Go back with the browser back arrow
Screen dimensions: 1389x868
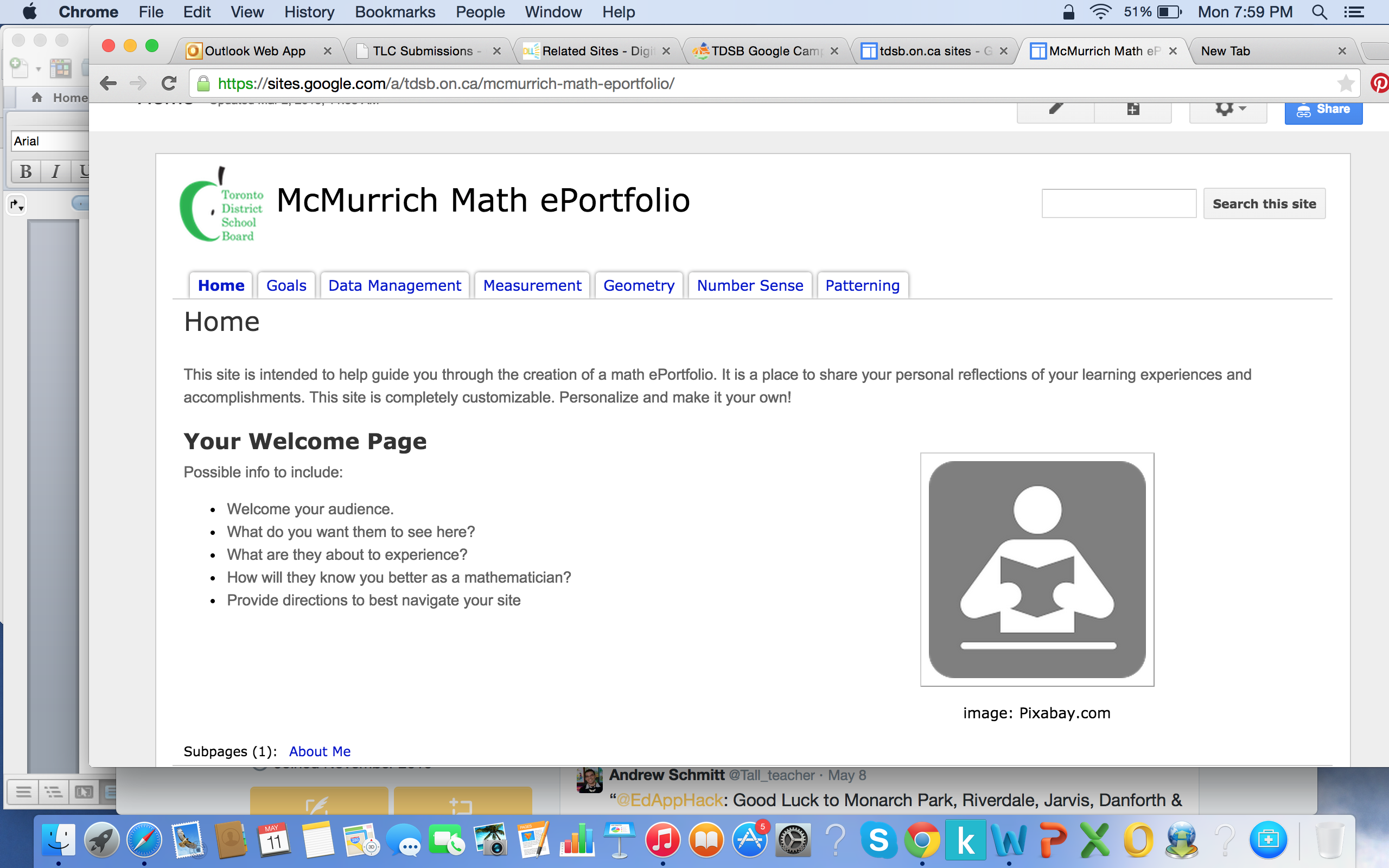(108, 84)
